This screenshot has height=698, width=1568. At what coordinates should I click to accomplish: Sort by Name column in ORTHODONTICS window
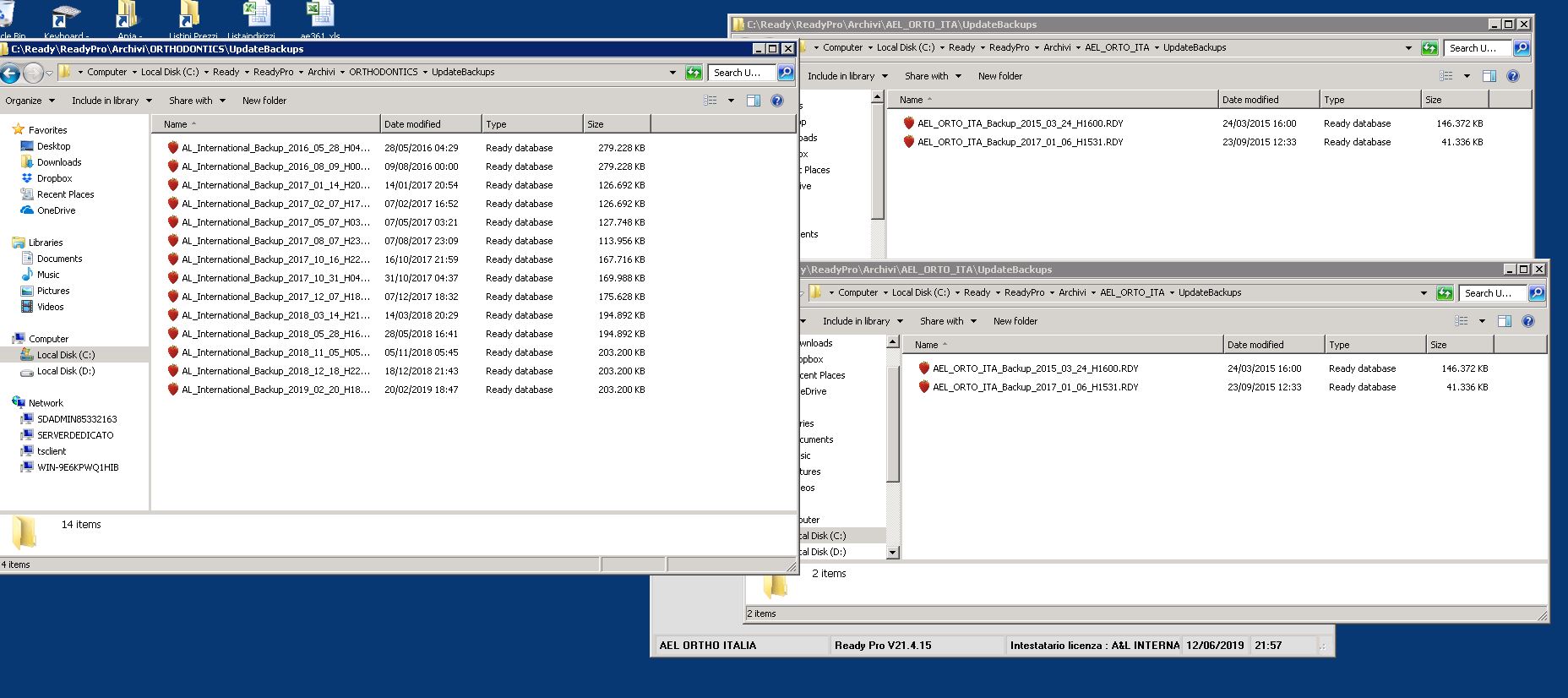tap(266, 124)
